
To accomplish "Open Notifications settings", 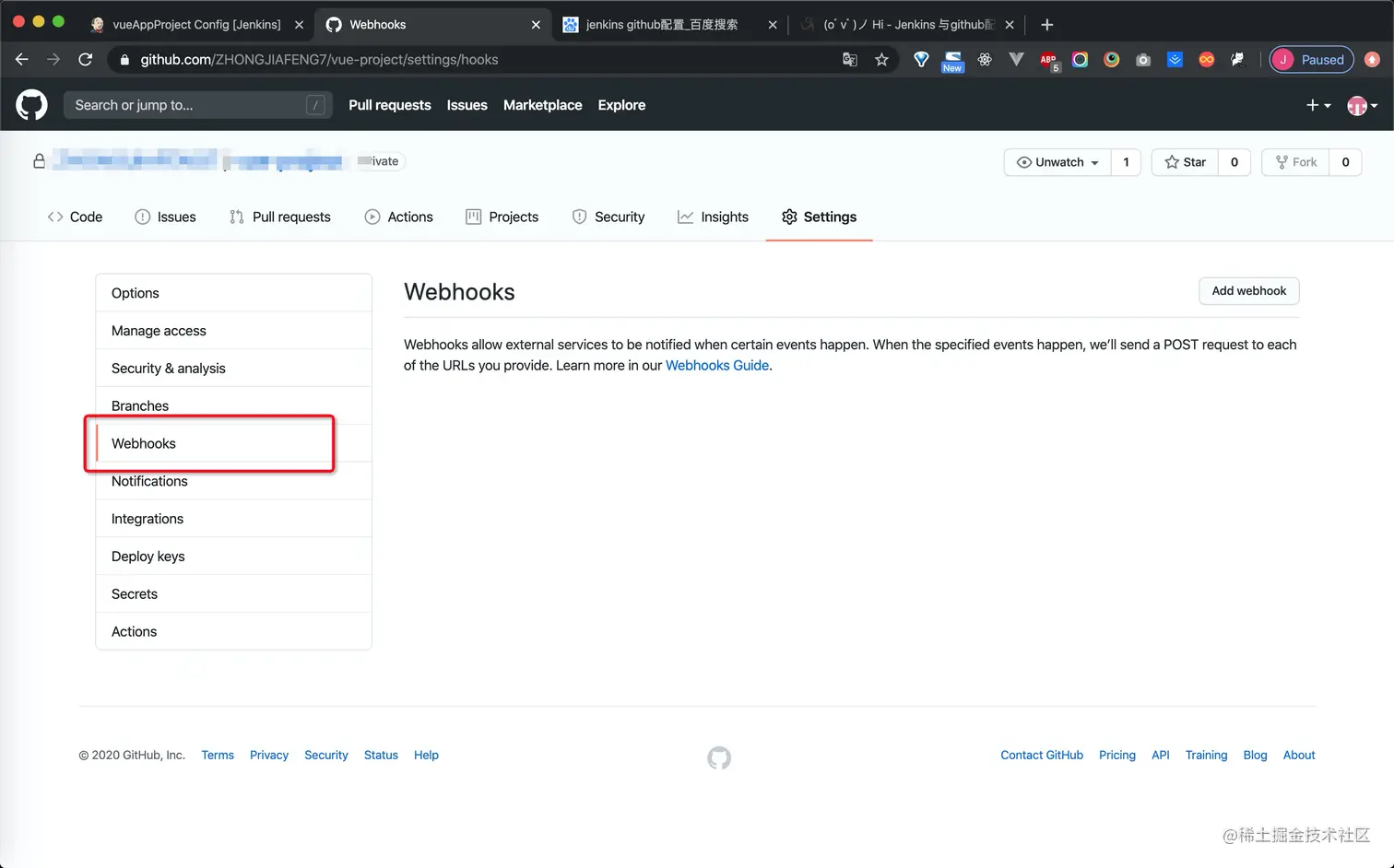I will point(233,481).
